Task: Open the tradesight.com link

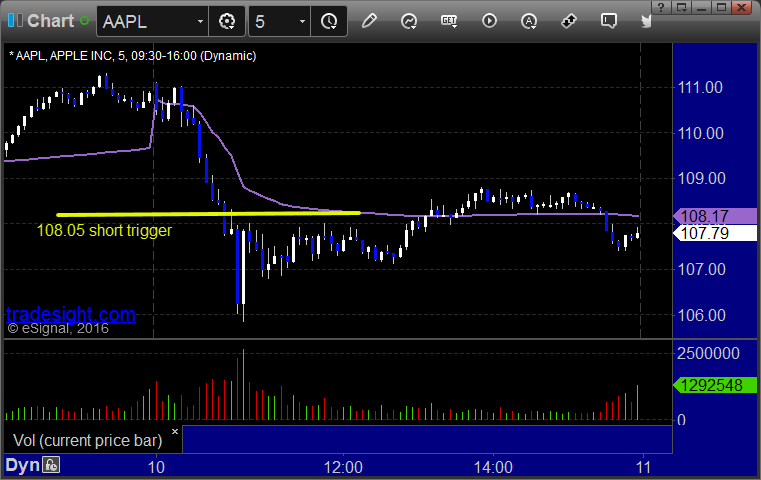Action: coord(71,314)
